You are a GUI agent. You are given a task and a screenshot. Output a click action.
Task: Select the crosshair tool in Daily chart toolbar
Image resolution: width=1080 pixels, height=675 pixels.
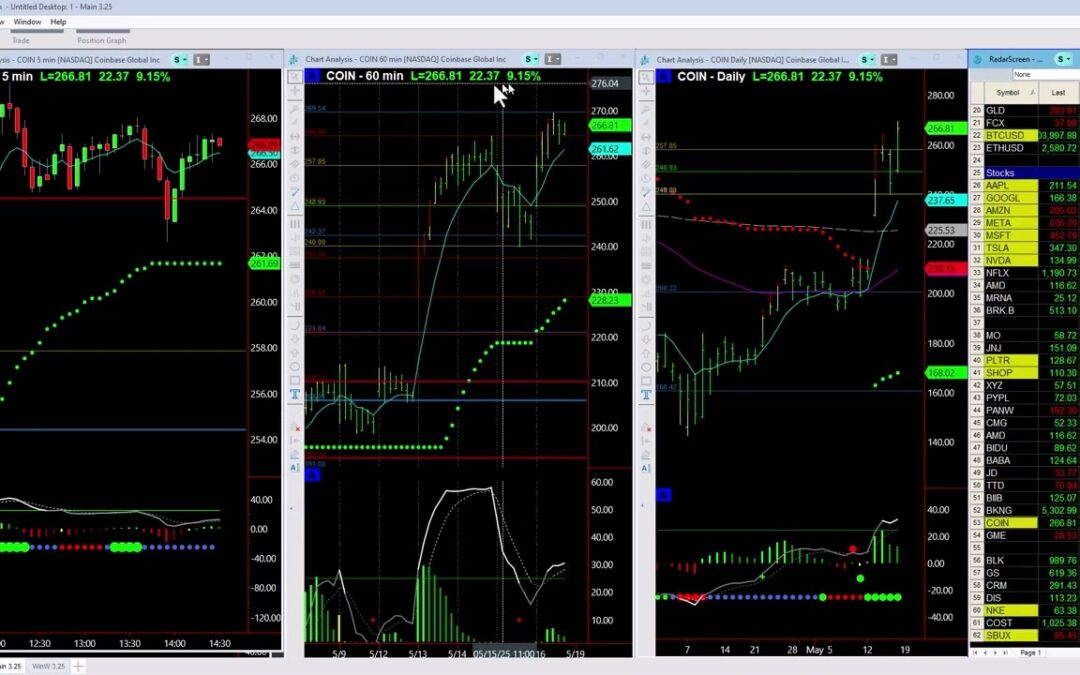coord(646,91)
